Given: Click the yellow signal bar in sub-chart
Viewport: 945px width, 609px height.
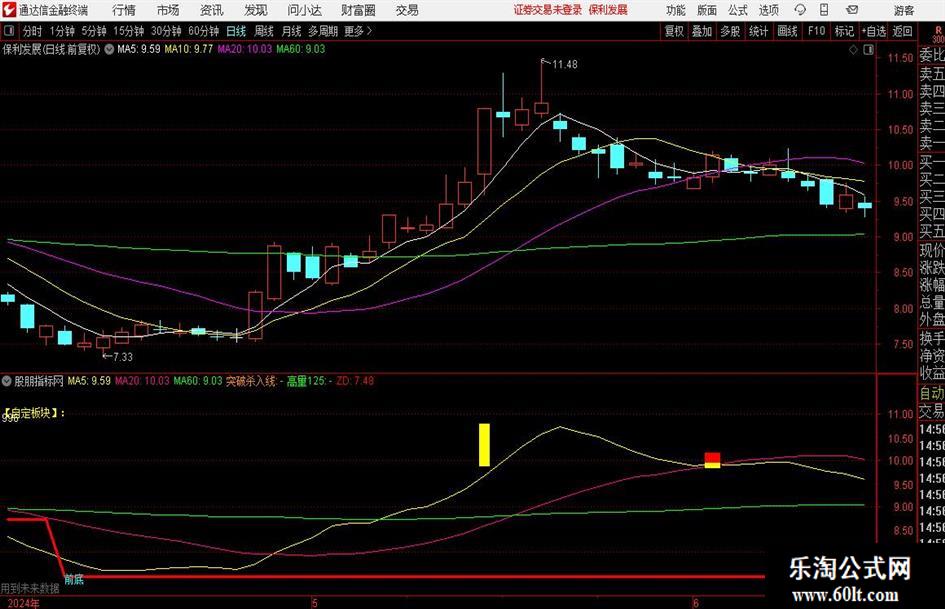Looking at the screenshot, I should click(x=484, y=445).
